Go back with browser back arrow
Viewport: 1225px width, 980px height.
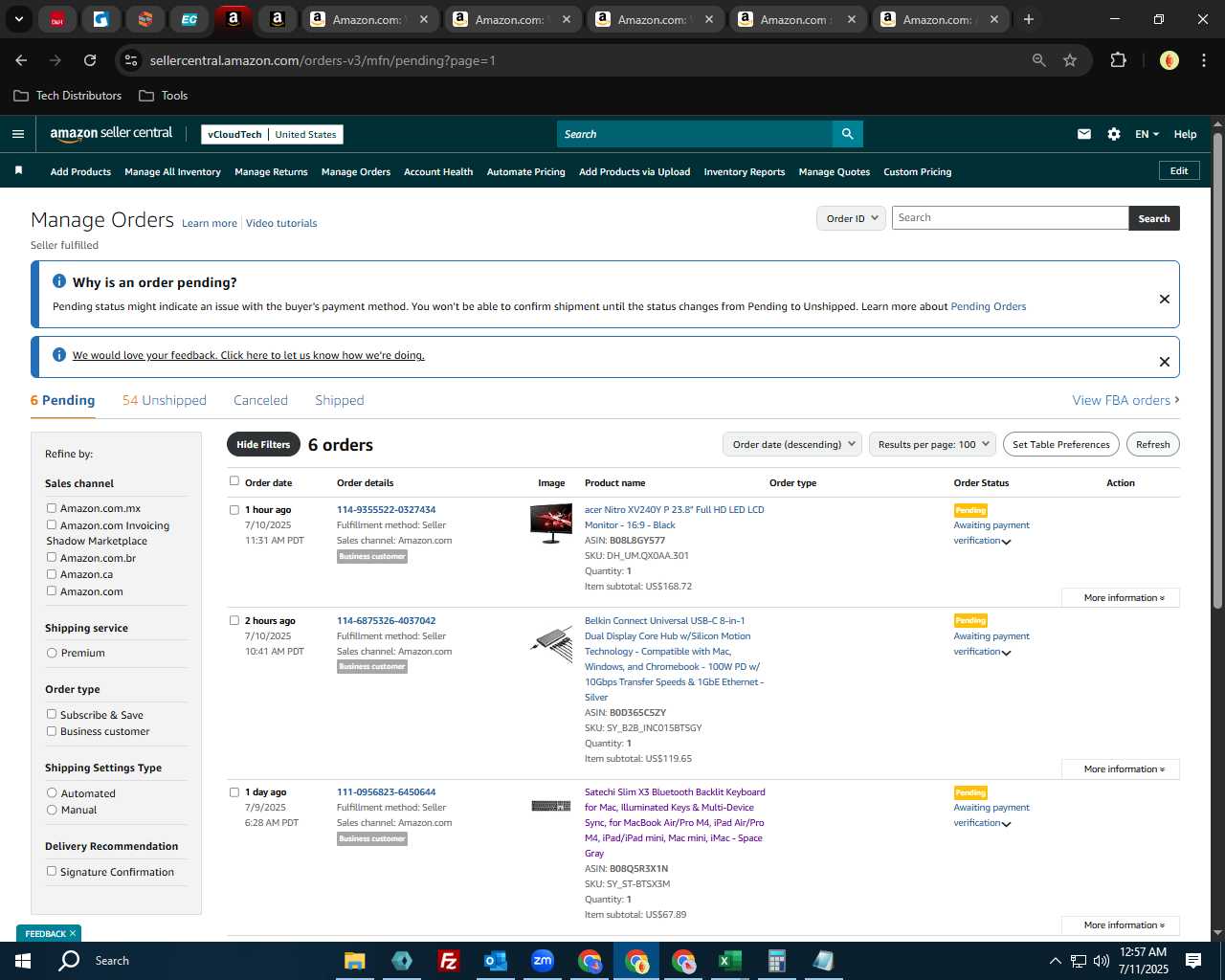[x=21, y=60]
